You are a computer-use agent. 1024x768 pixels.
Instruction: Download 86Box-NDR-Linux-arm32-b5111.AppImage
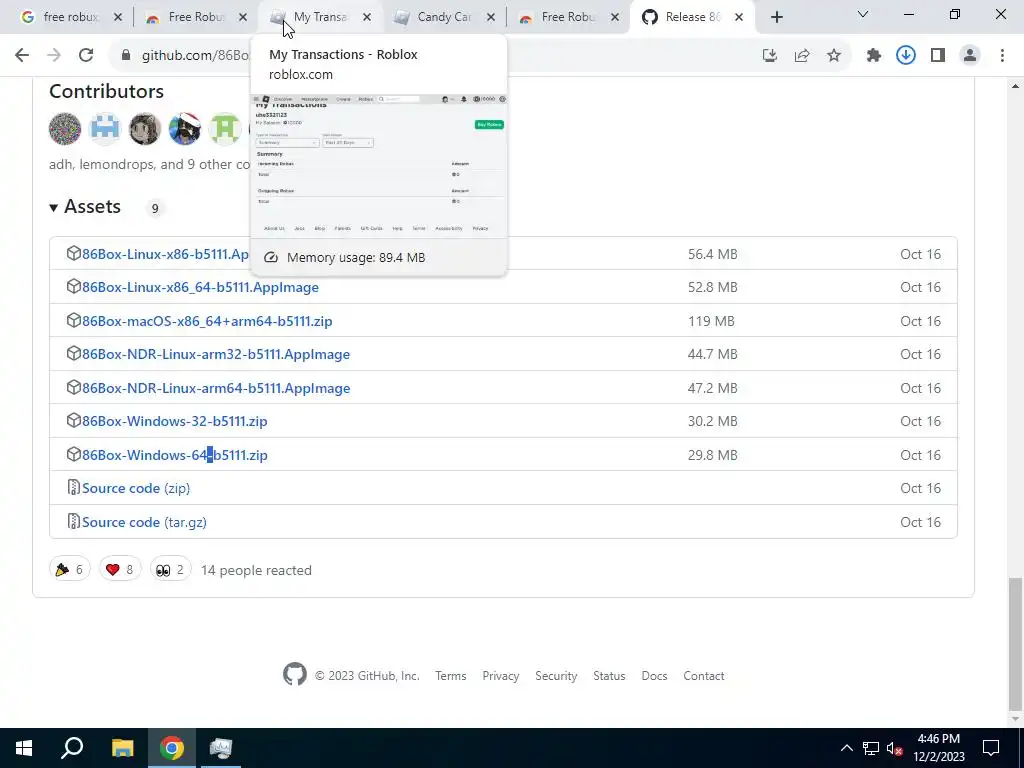pos(216,354)
